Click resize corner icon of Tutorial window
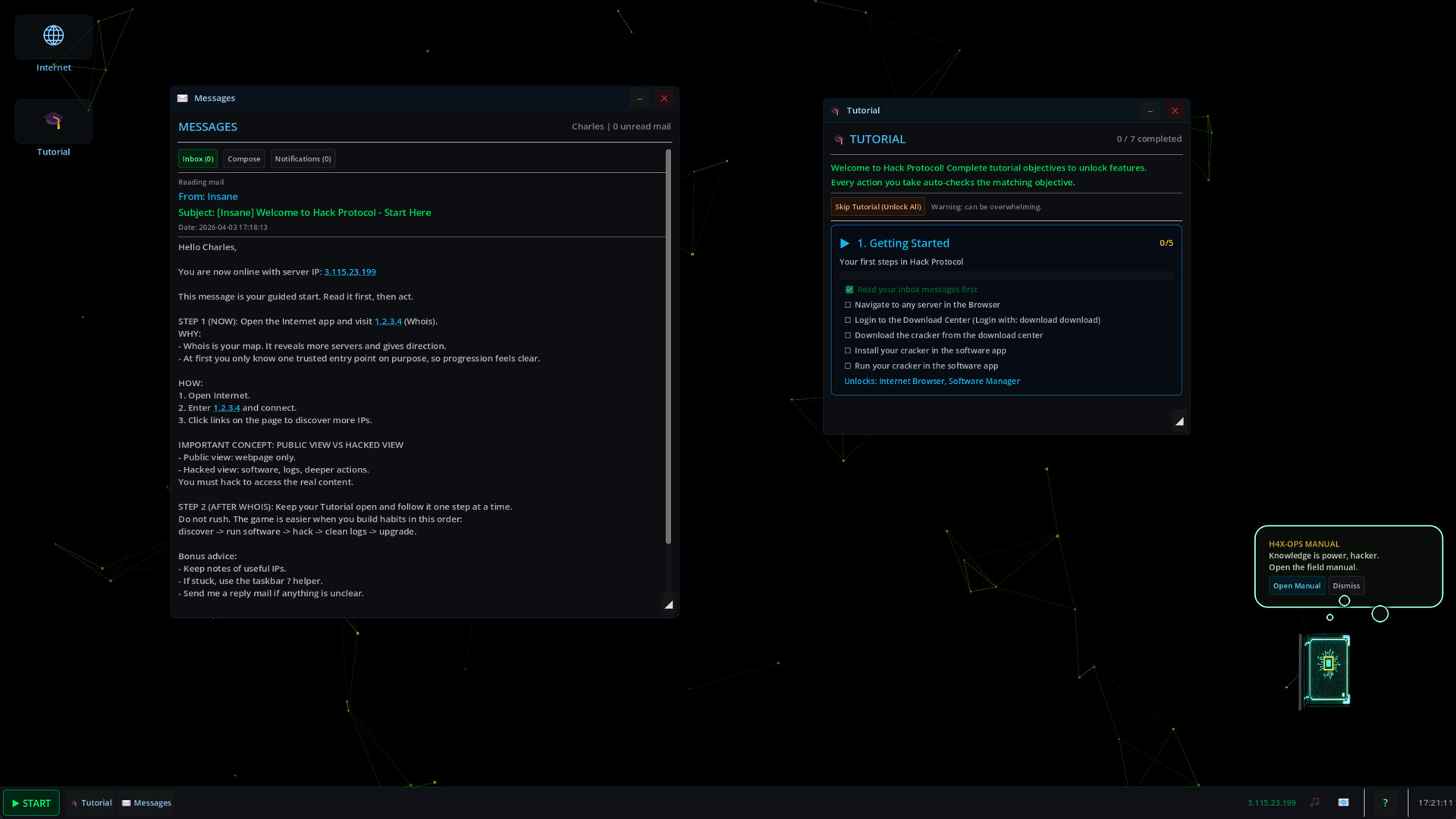The image size is (1456, 819). tap(1179, 421)
